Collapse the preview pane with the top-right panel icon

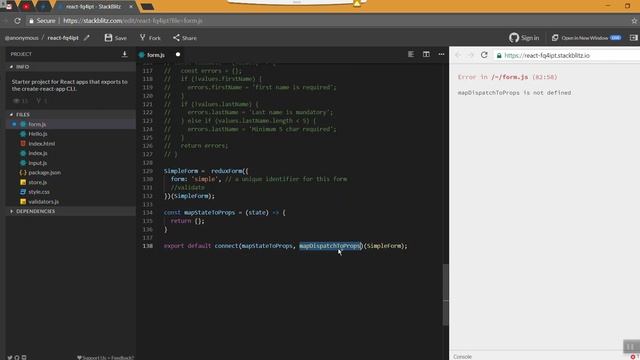click(x=633, y=38)
